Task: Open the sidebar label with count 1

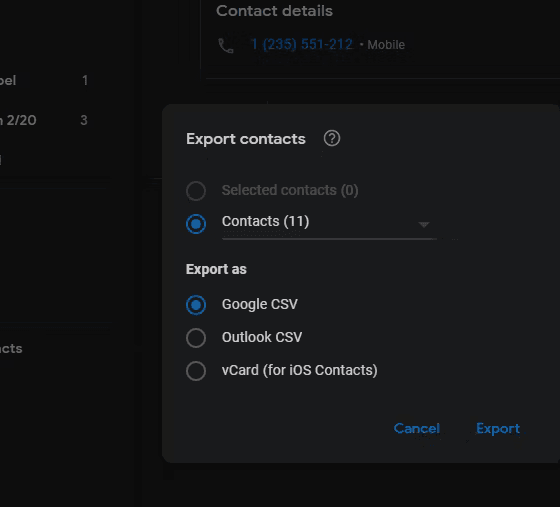Action: [44, 80]
